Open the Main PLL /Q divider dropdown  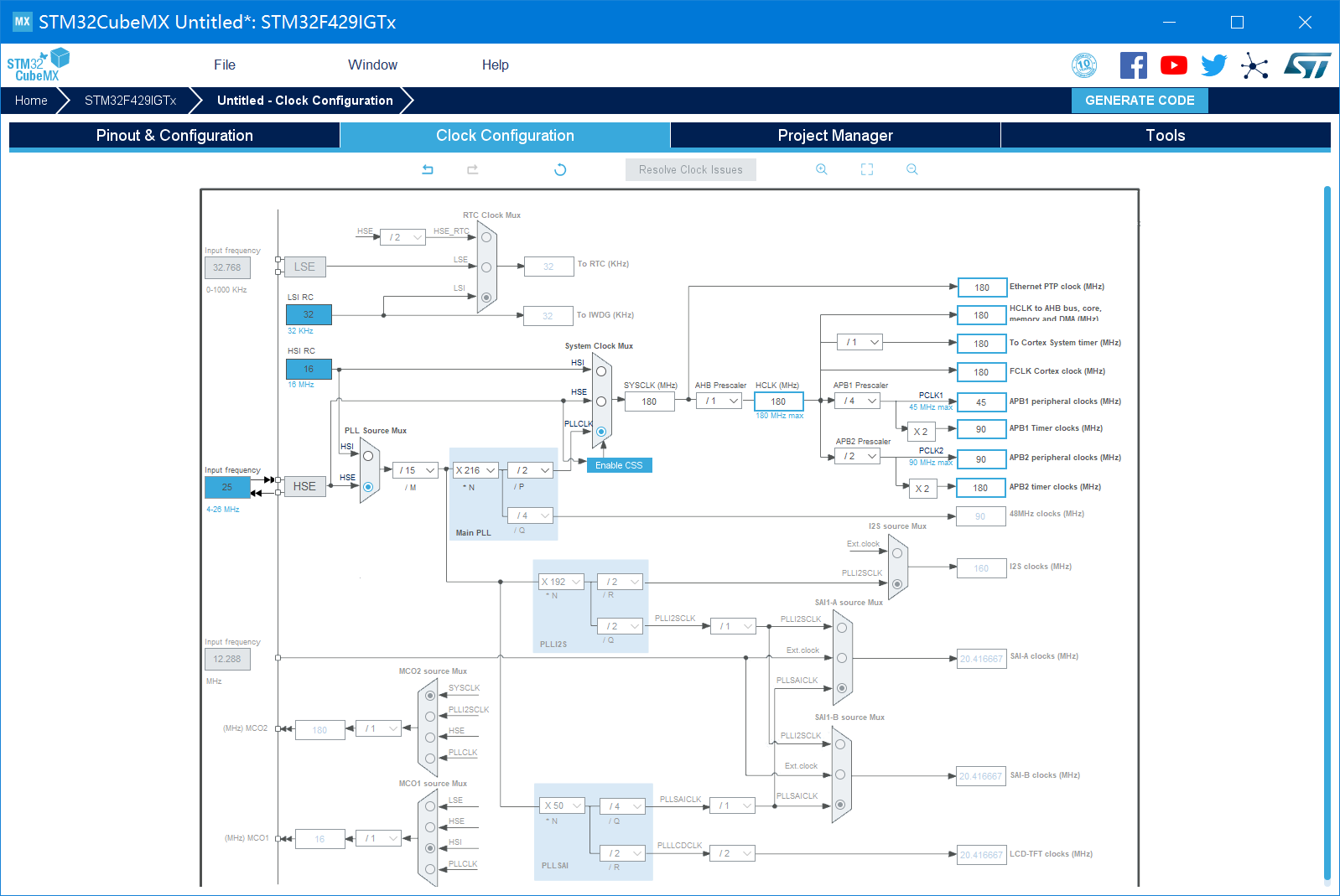point(531,515)
